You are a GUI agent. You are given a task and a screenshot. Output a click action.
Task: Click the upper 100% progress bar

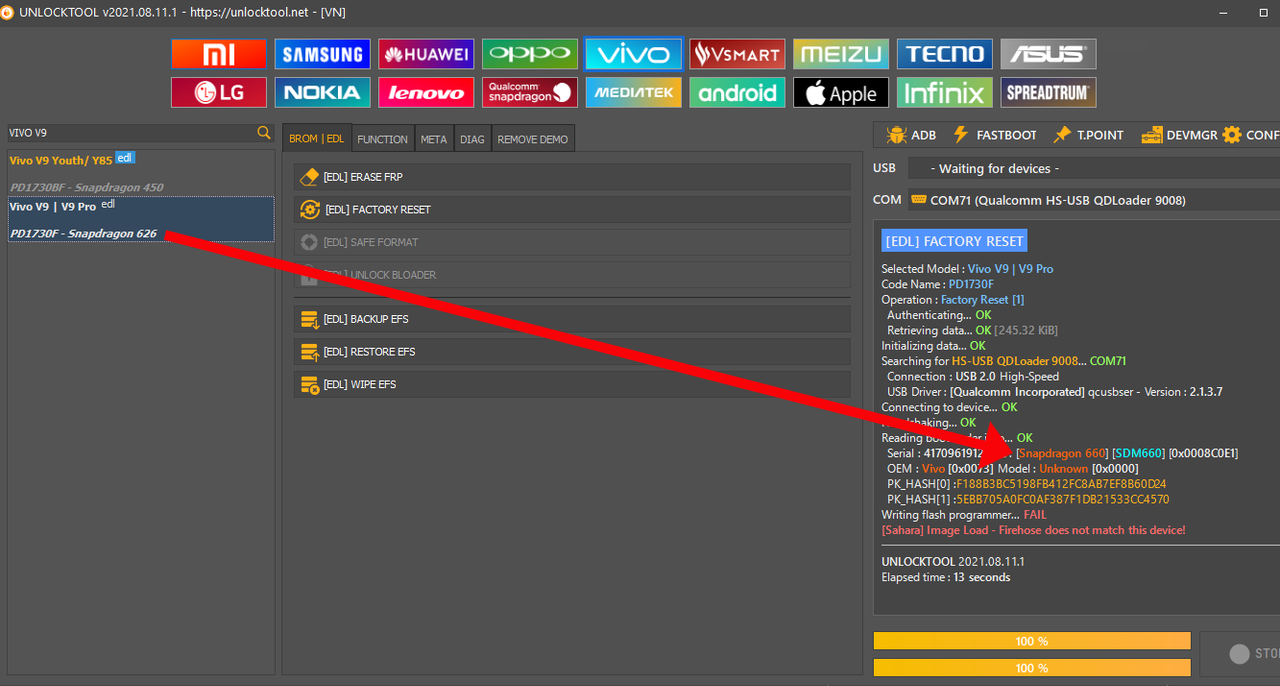[1032, 641]
